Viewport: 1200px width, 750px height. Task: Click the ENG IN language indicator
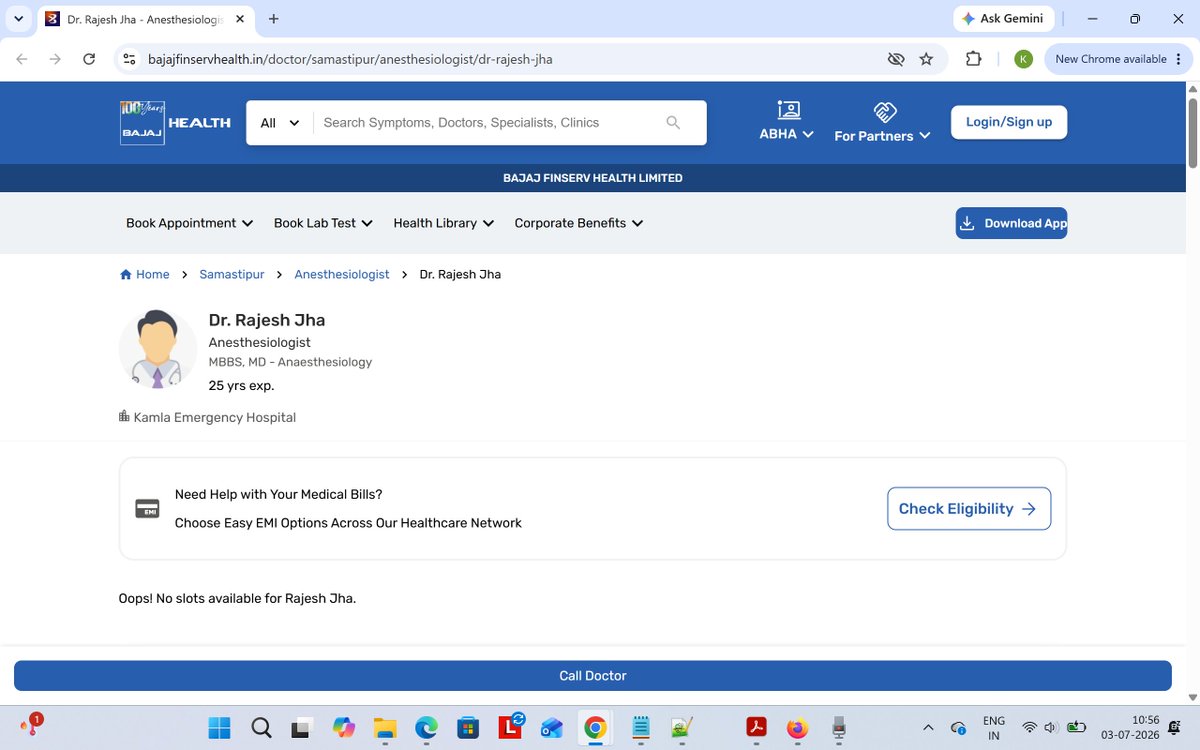pos(994,727)
